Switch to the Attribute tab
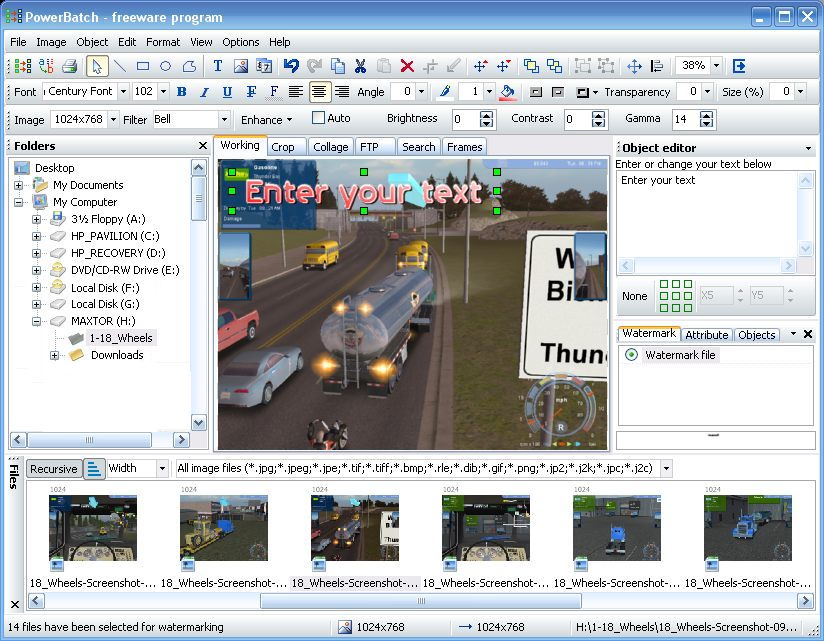This screenshot has height=641, width=824. pyautogui.click(x=706, y=335)
